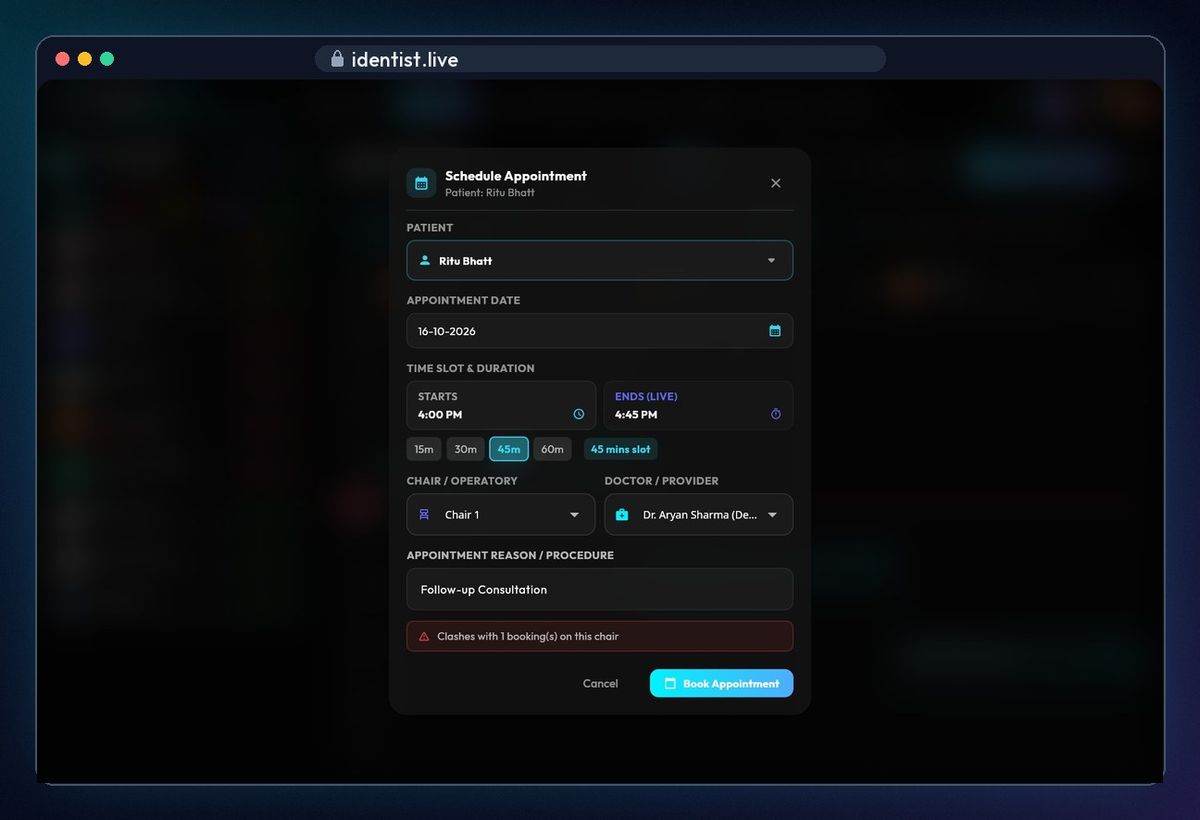Click the calendar icon in the dialog header
This screenshot has width=1200, height=820.
point(421,183)
